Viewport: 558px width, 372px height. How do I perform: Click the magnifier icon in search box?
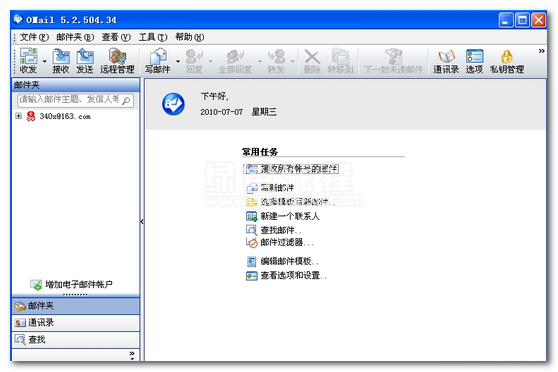[x=126, y=101]
